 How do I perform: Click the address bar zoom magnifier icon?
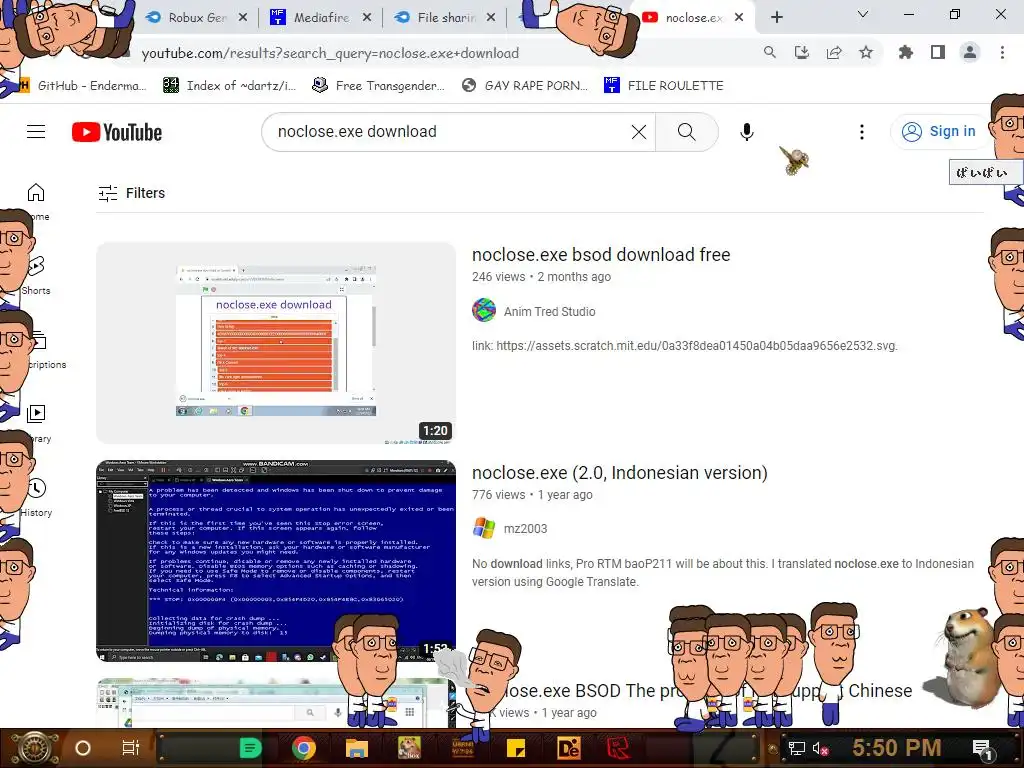770,52
